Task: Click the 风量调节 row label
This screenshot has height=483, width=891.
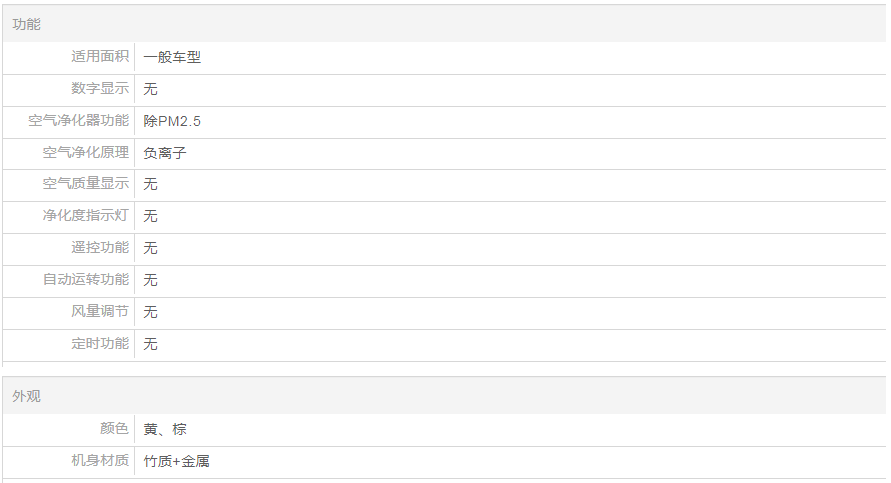Action: coord(100,312)
